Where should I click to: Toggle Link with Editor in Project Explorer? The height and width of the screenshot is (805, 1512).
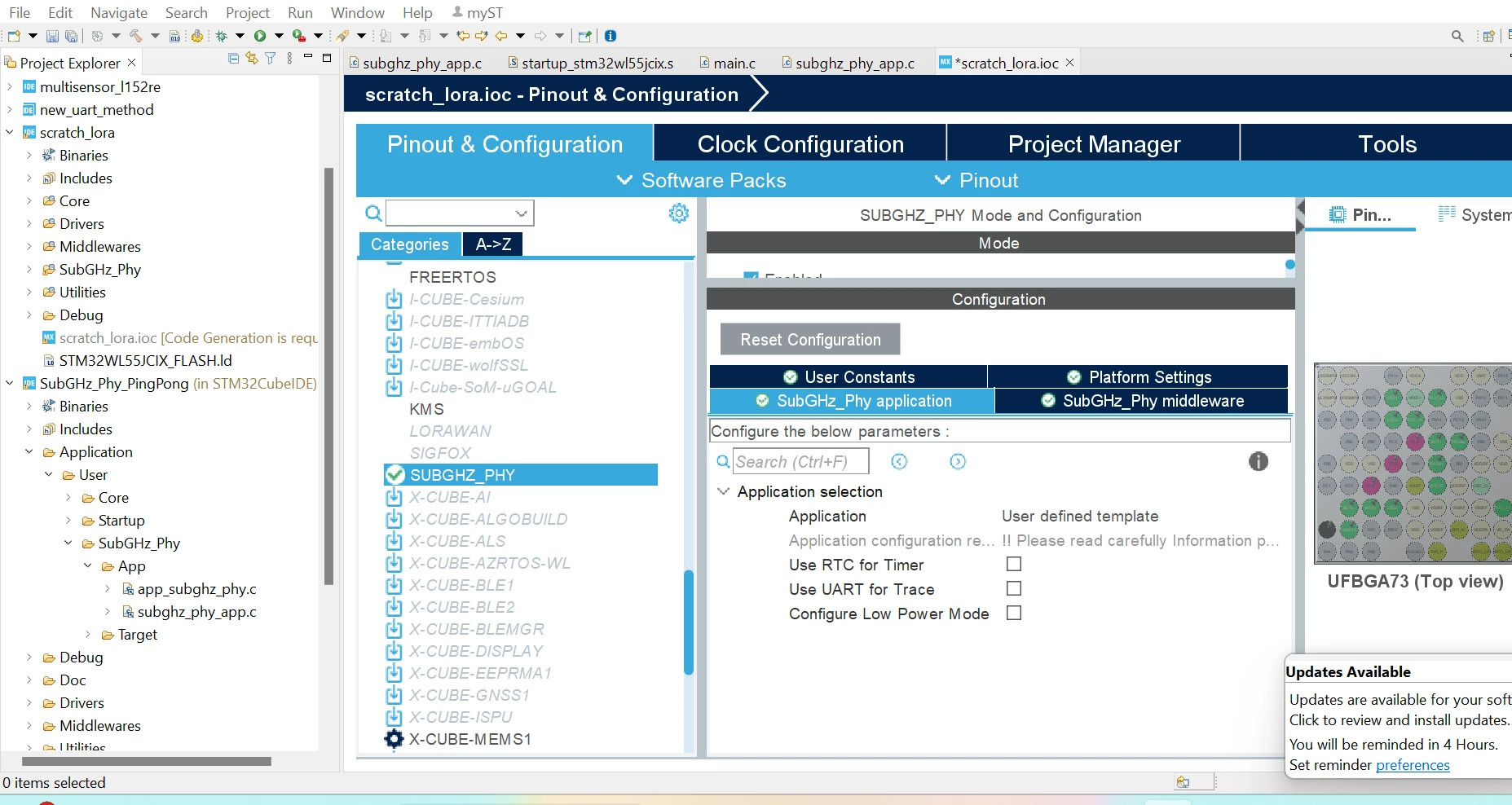pyautogui.click(x=252, y=58)
